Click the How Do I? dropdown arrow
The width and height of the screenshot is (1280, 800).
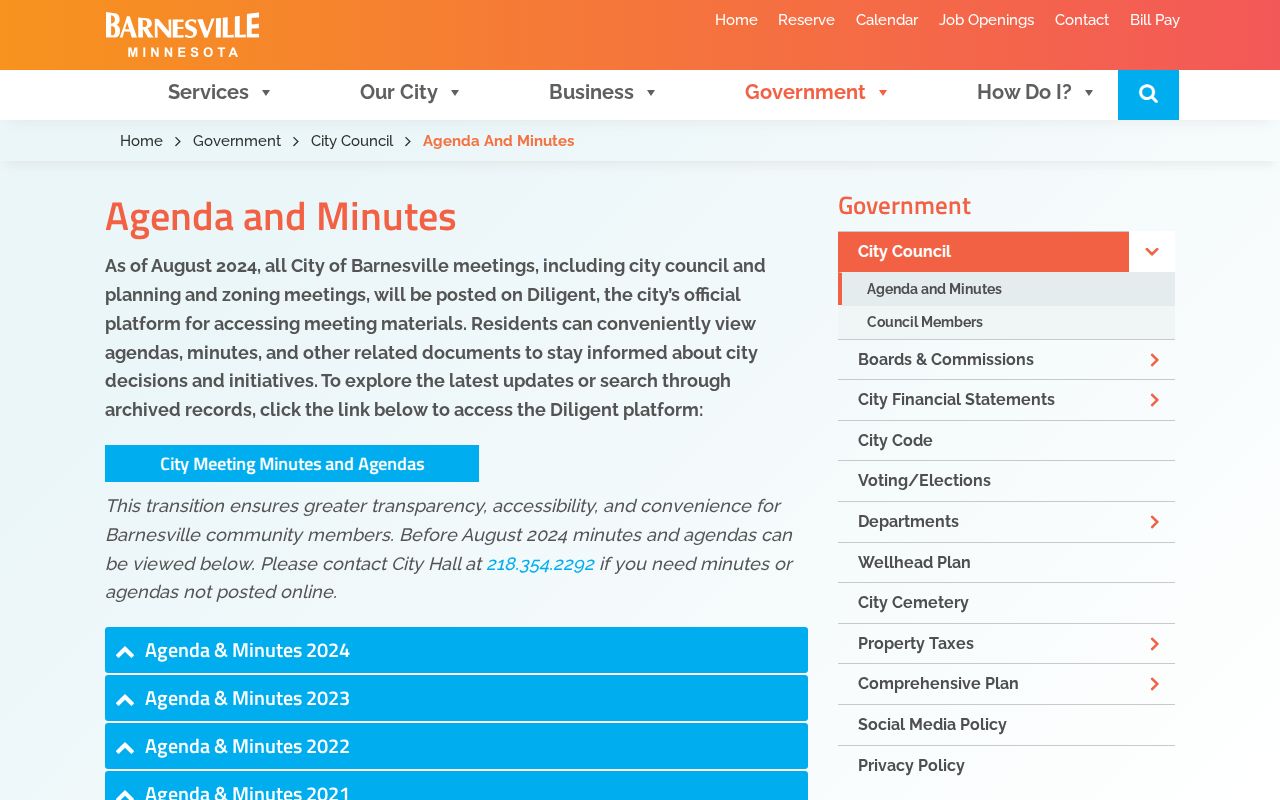[1089, 93]
